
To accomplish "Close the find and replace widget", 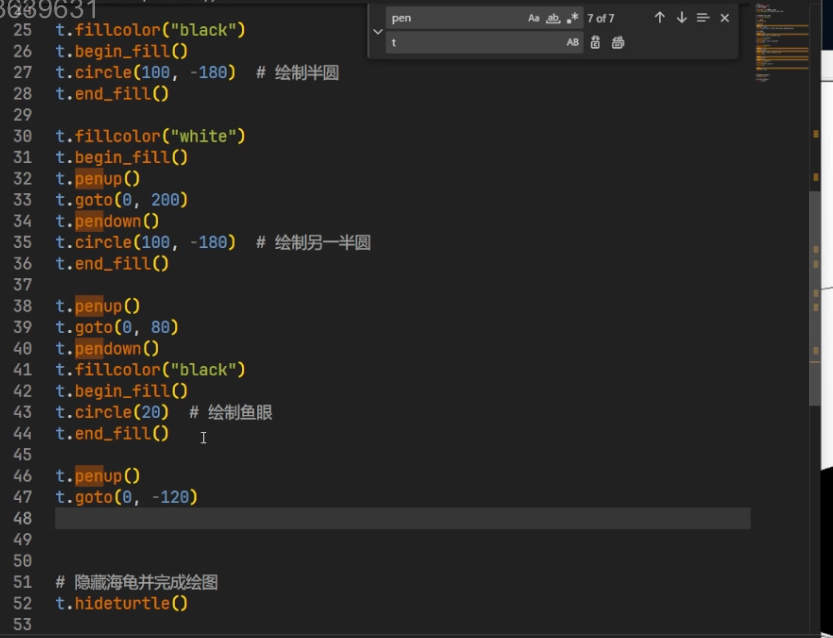I will click(x=725, y=18).
